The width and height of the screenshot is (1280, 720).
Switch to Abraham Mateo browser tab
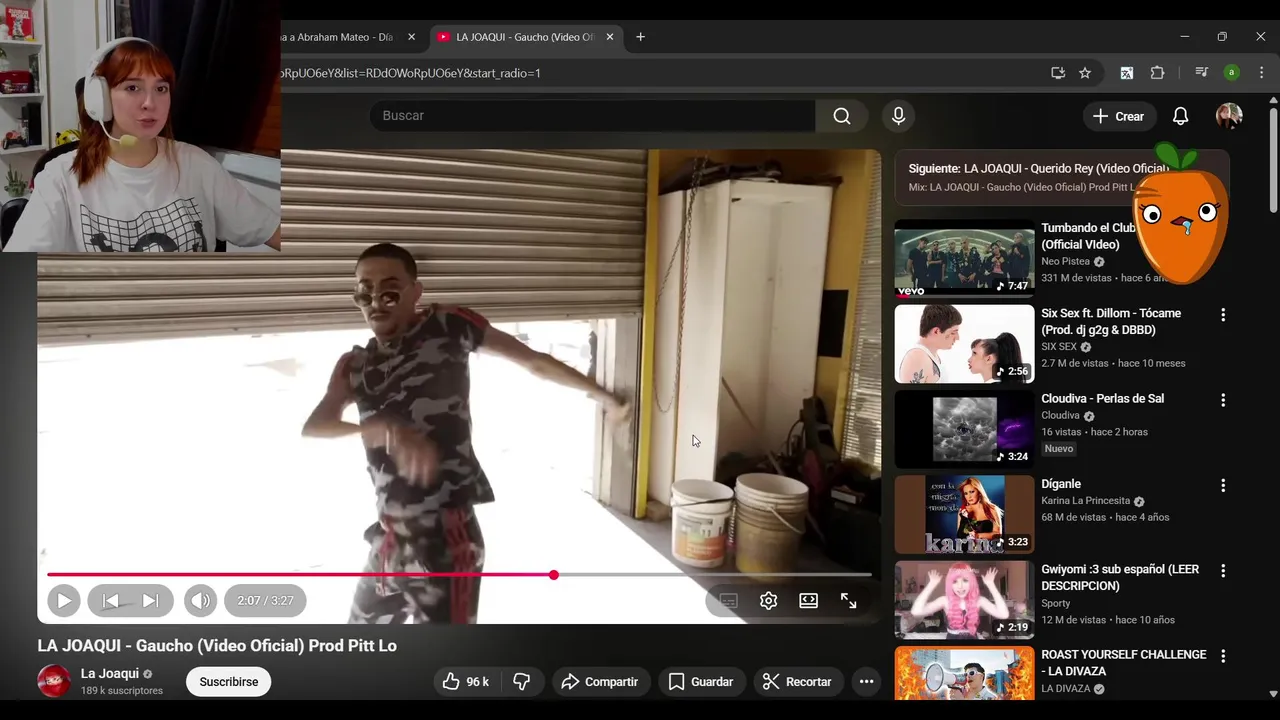click(336, 37)
